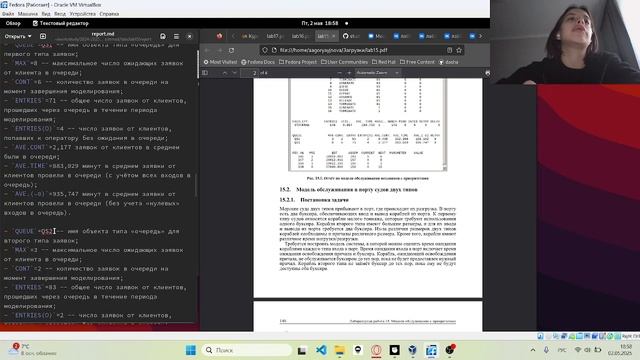
Task: Click the PDF page number field
Action: tap(249, 73)
